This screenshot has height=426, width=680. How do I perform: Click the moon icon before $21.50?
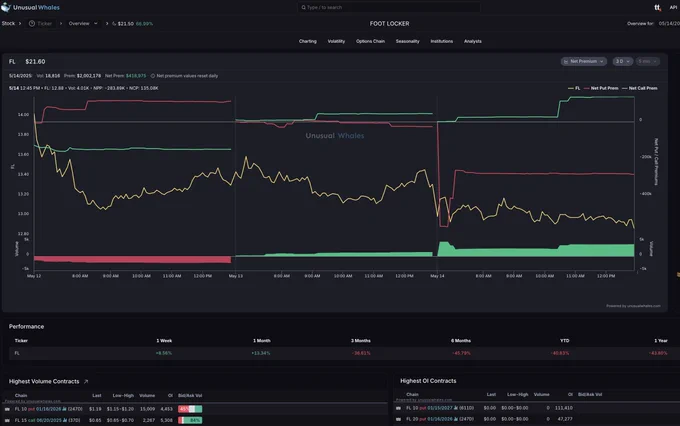point(114,23)
